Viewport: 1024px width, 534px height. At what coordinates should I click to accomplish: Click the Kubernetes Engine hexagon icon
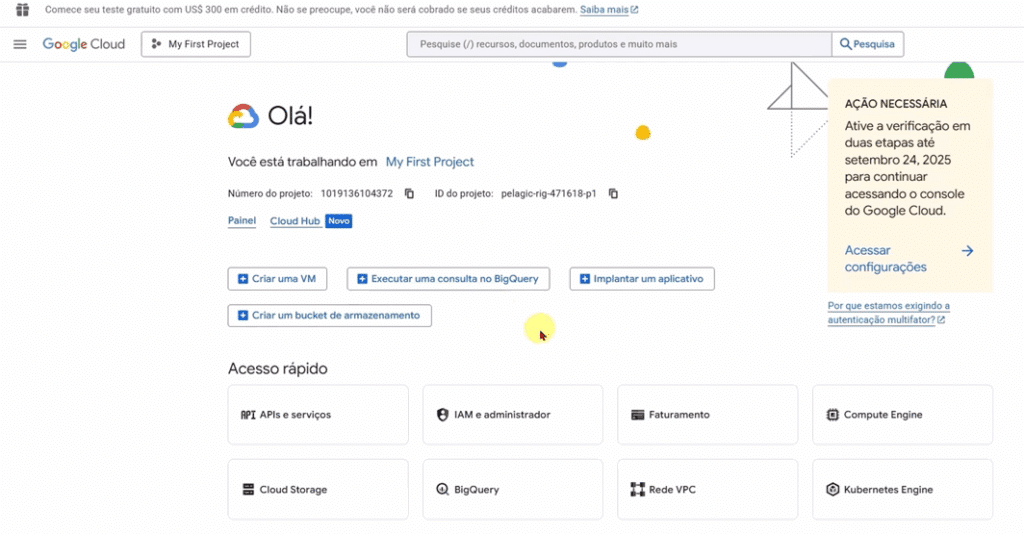(832, 490)
